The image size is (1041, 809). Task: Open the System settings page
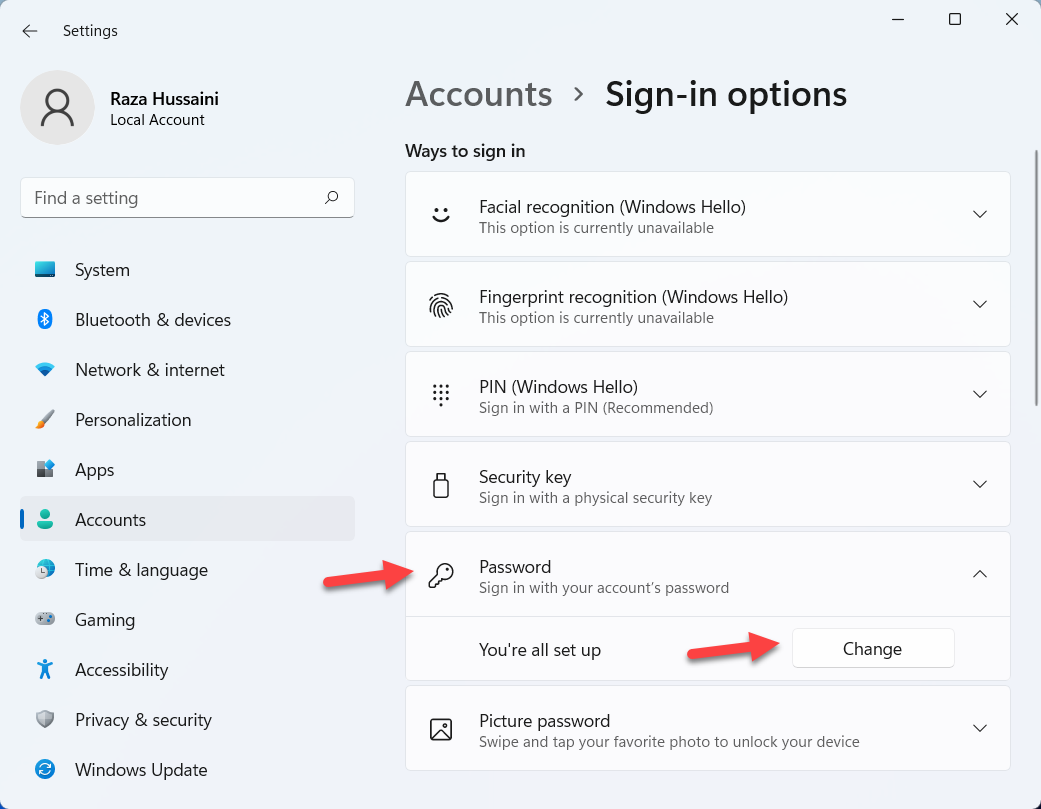(x=102, y=270)
